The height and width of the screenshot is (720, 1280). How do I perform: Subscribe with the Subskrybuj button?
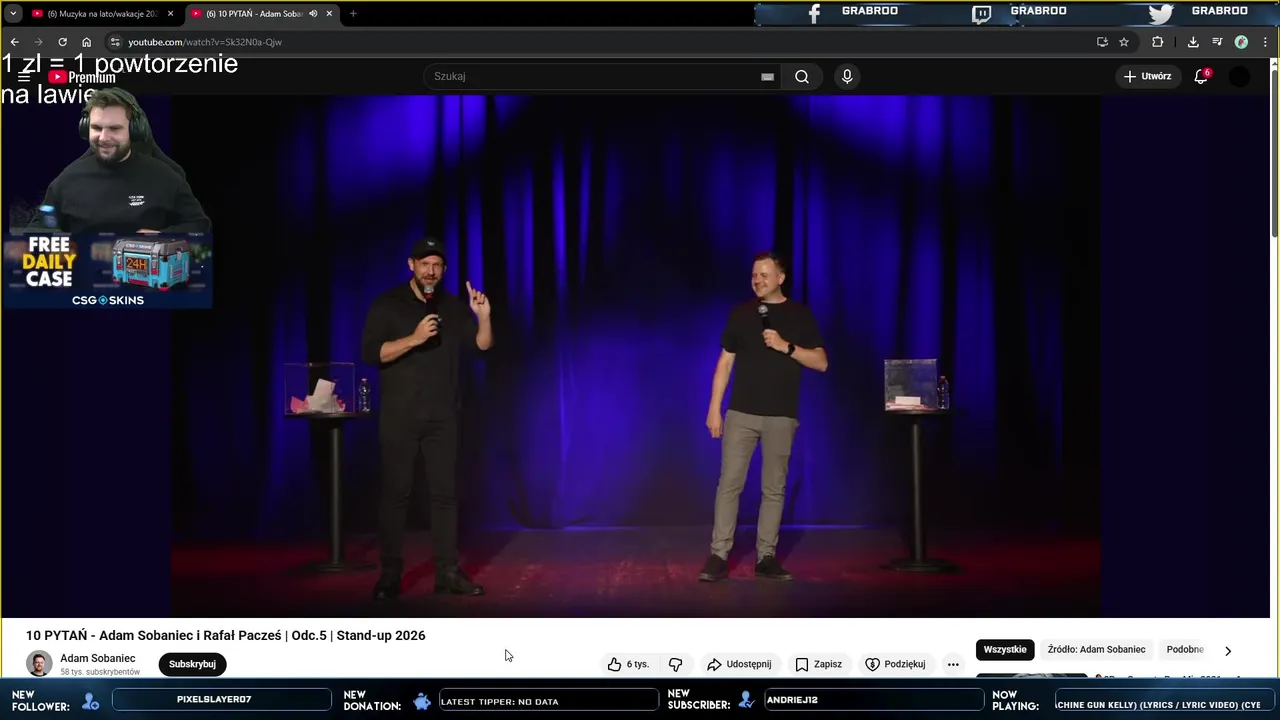[192, 664]
